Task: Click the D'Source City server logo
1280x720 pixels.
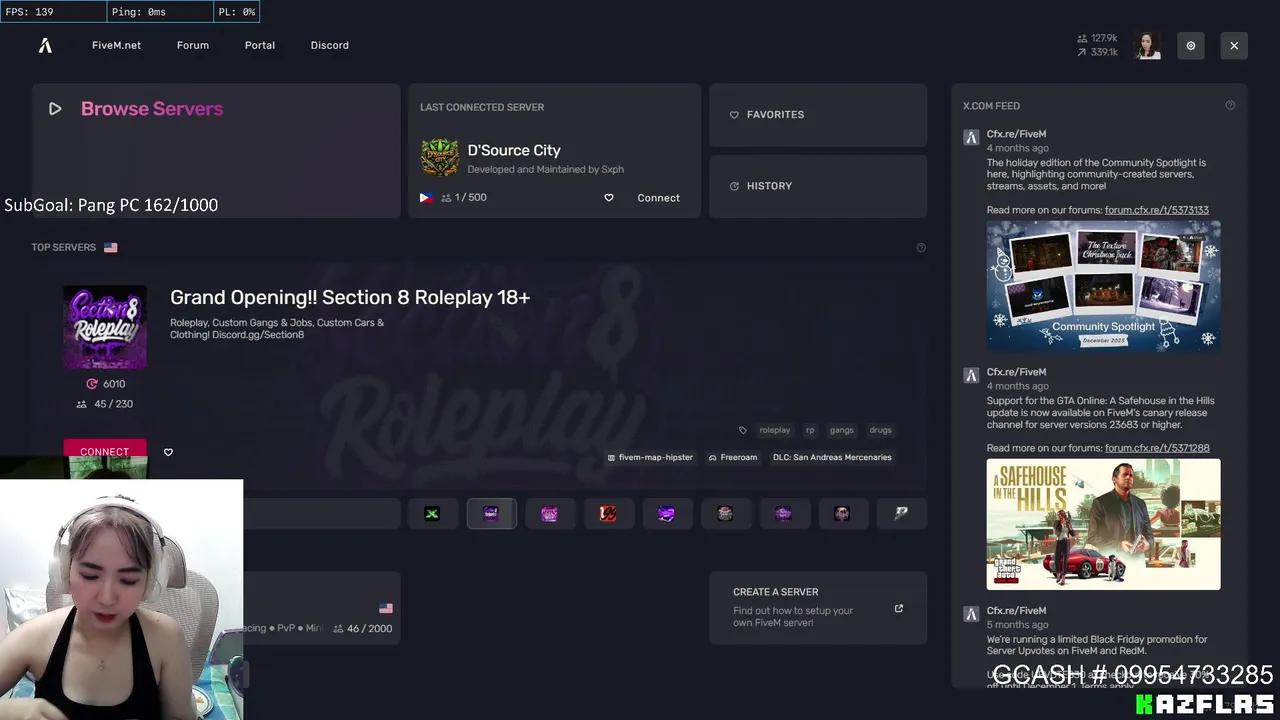Action: click(x=440, y=158)
